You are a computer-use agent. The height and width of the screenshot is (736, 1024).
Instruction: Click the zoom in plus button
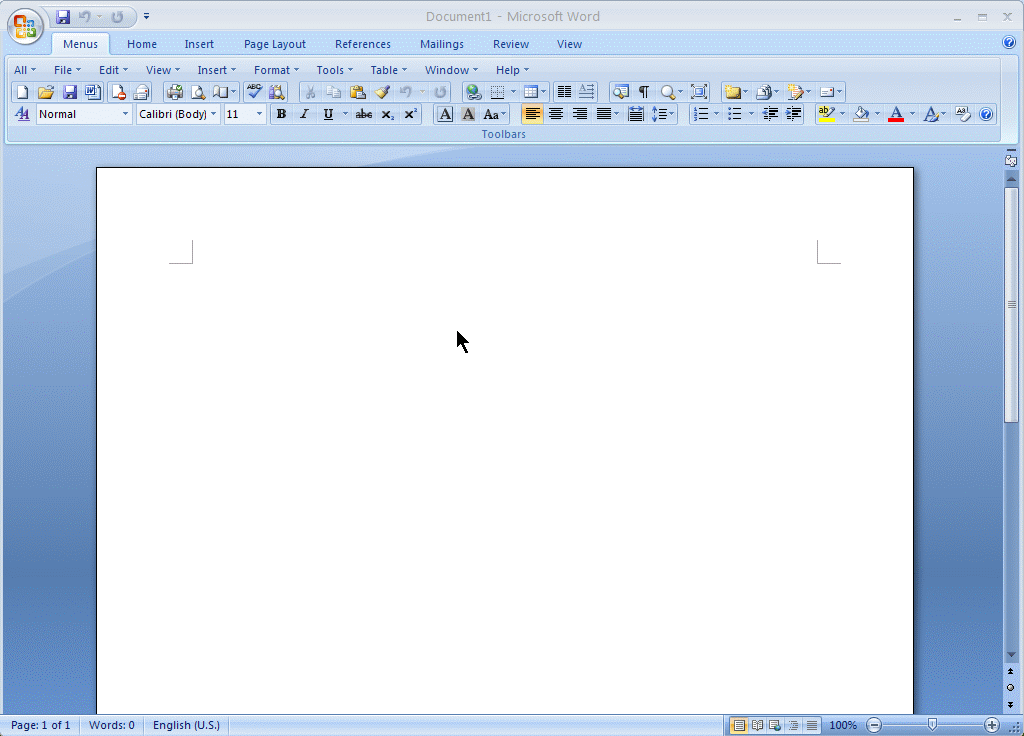(991, 725)
